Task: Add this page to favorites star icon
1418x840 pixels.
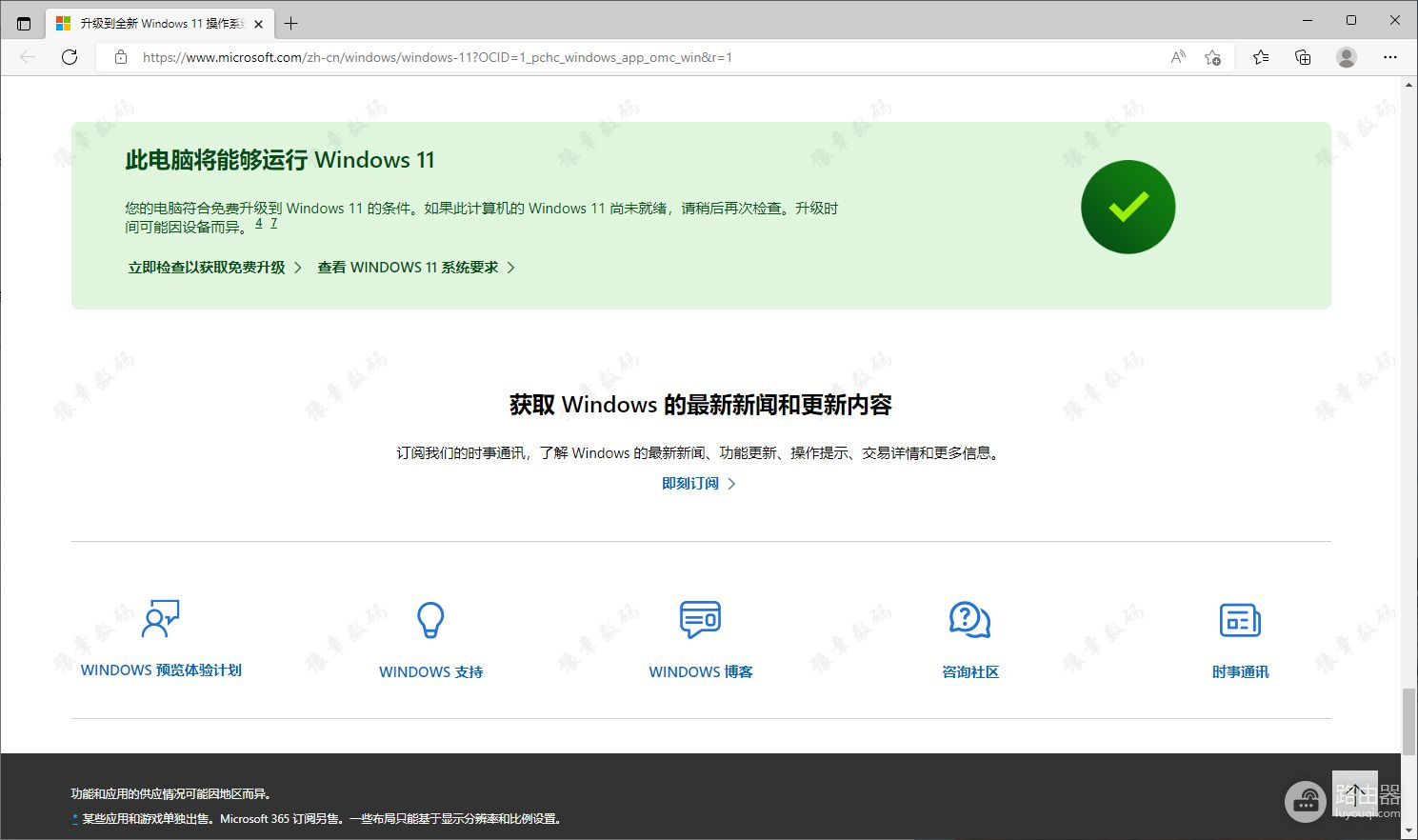Action: pyautogui.click(x=1212, y=57)
